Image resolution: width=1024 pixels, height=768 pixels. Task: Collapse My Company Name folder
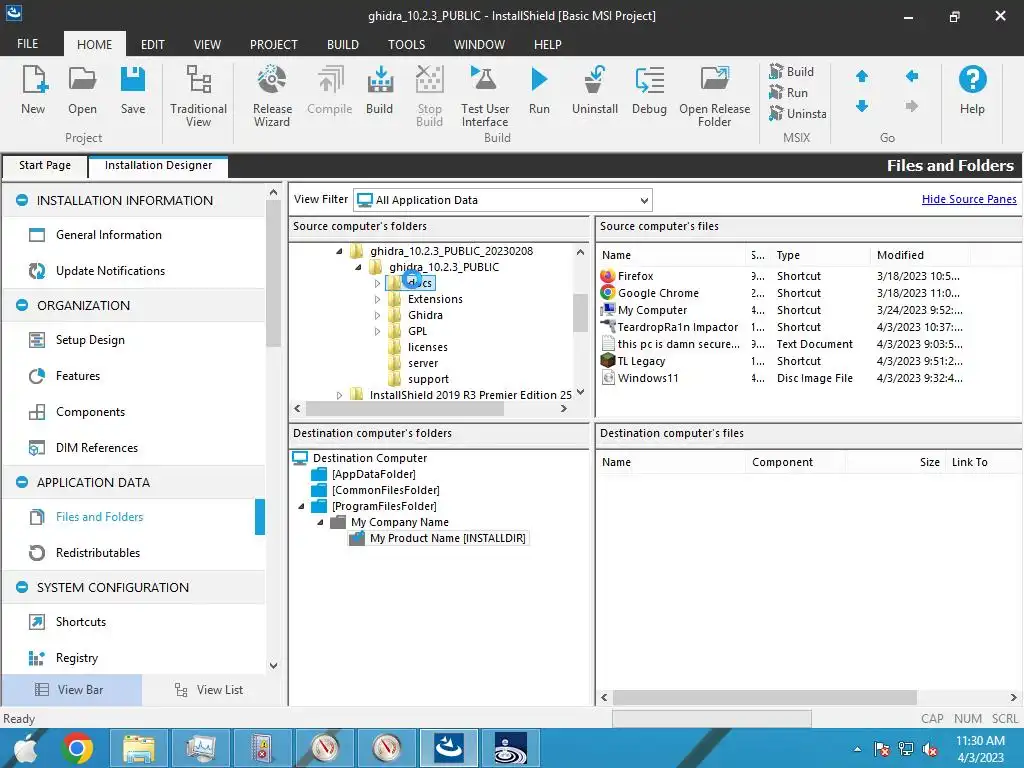point(320,522)
